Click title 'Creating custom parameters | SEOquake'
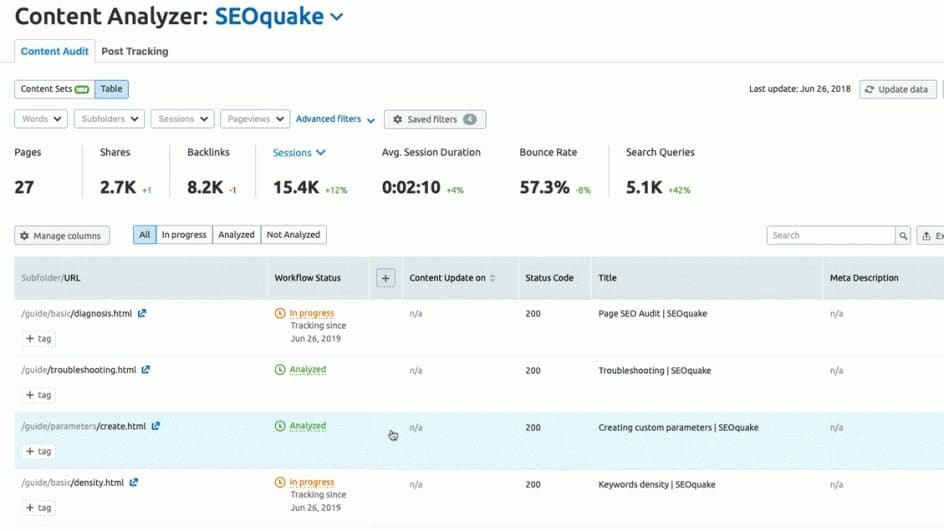 click(x=678, y=427)
